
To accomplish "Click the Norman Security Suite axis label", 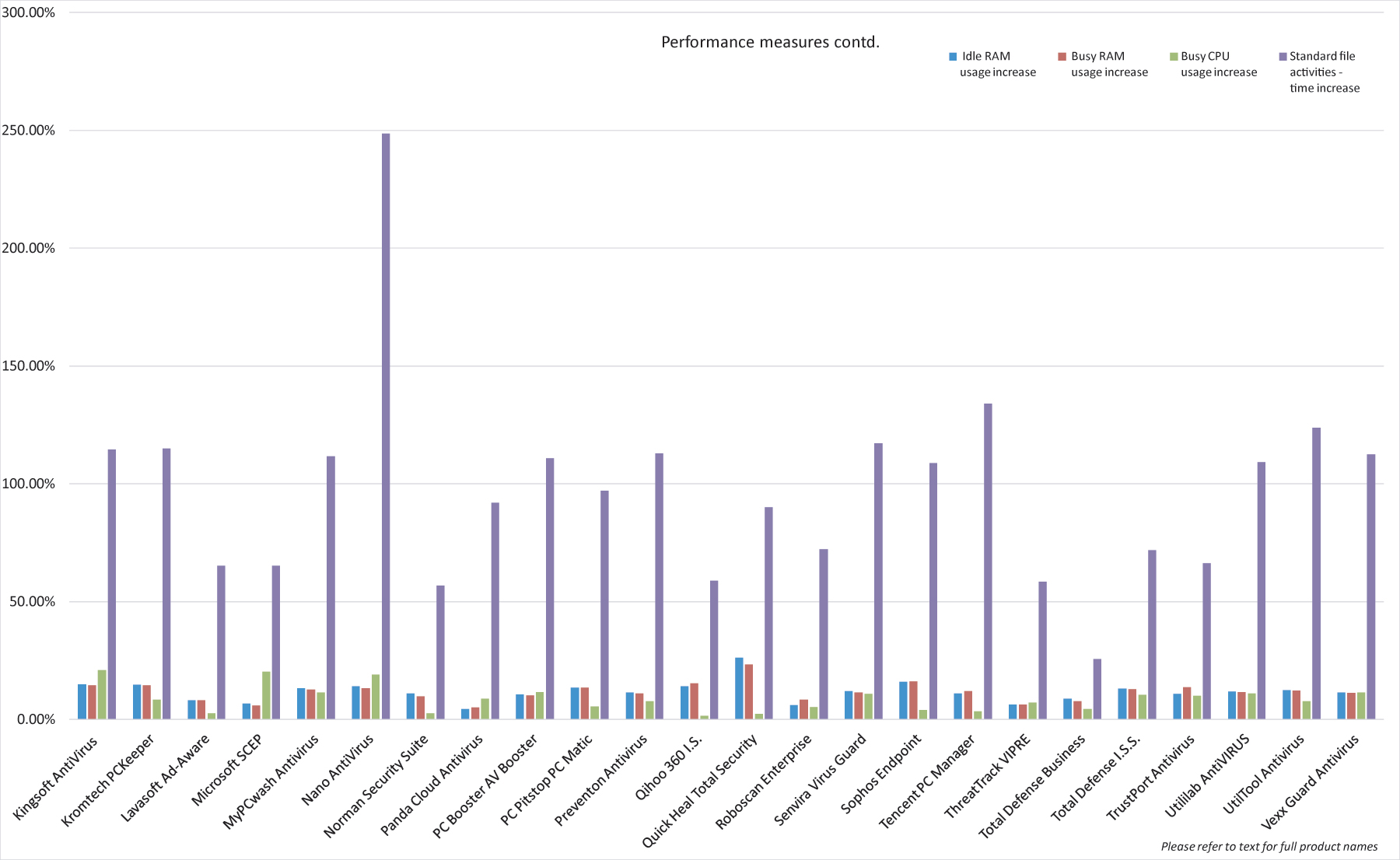I will click(x=376, y=786).
